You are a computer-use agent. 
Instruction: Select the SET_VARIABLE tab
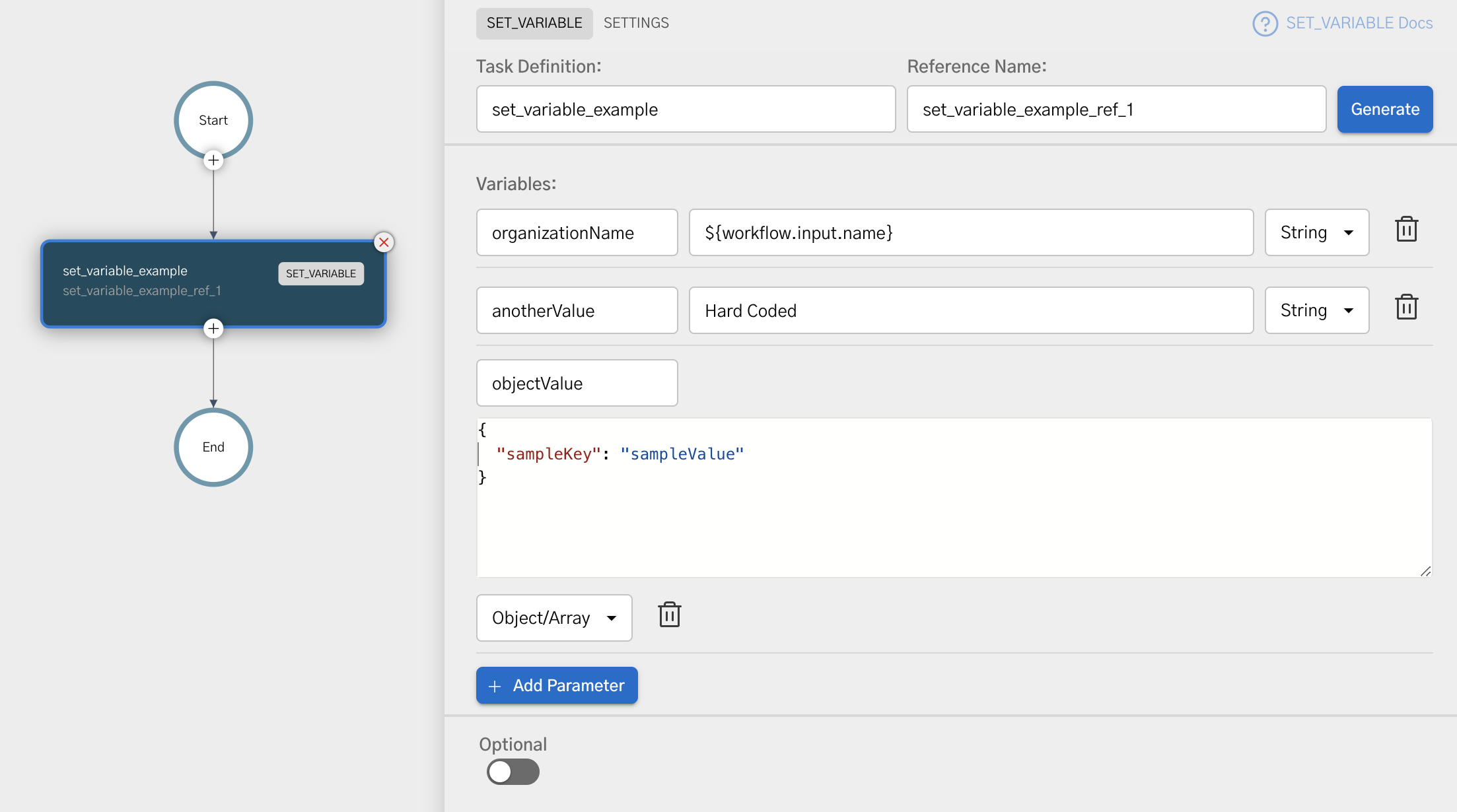coord(534,23)
